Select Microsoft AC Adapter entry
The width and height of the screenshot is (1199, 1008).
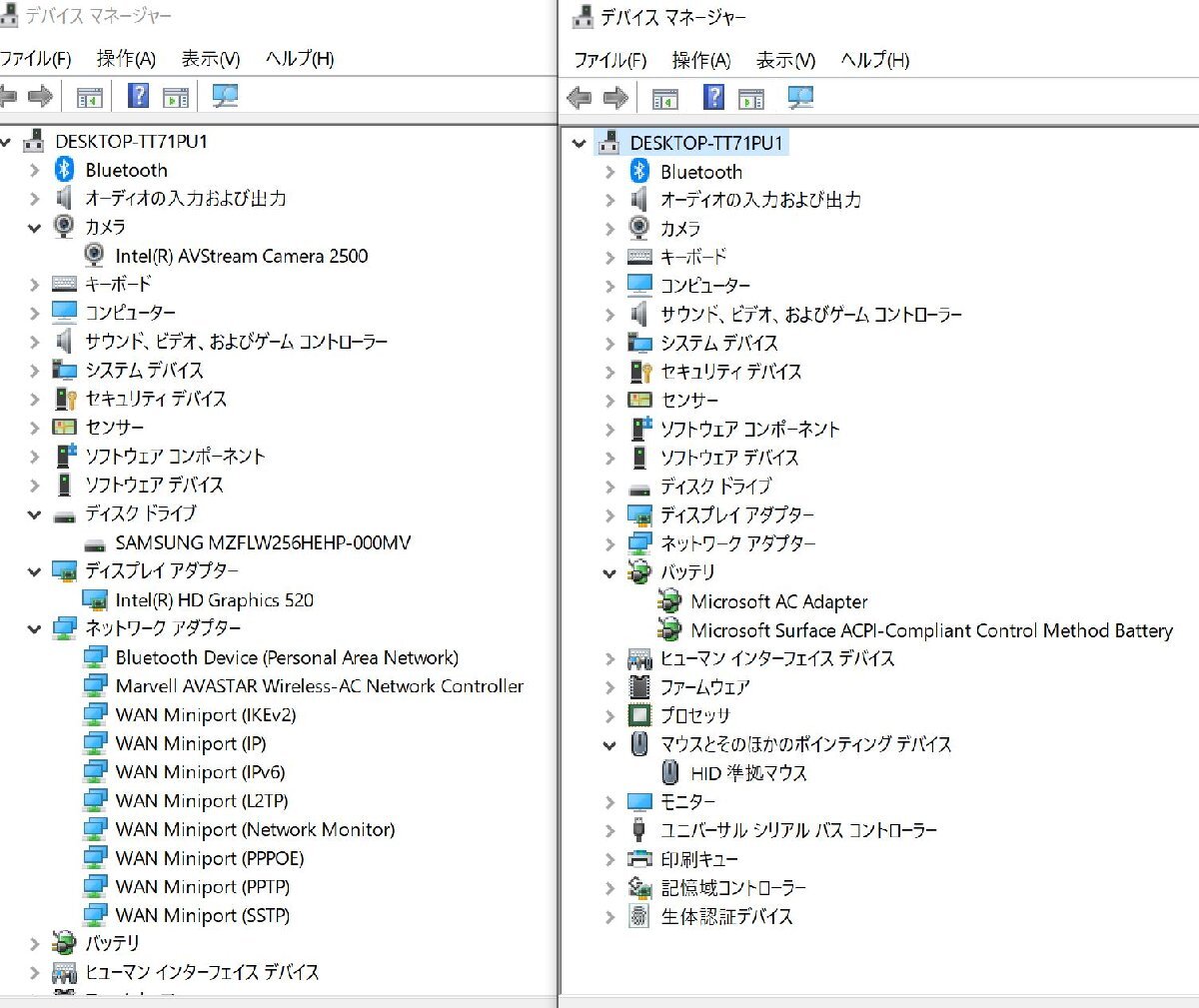pos(779,601)
